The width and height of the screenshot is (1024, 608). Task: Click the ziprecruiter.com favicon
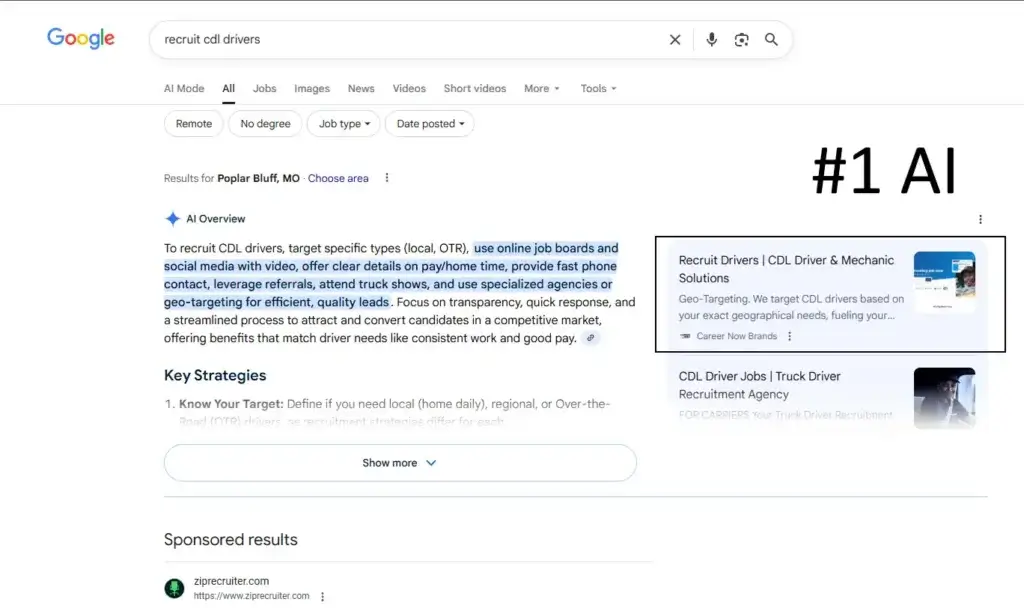(x=172, y=588)
